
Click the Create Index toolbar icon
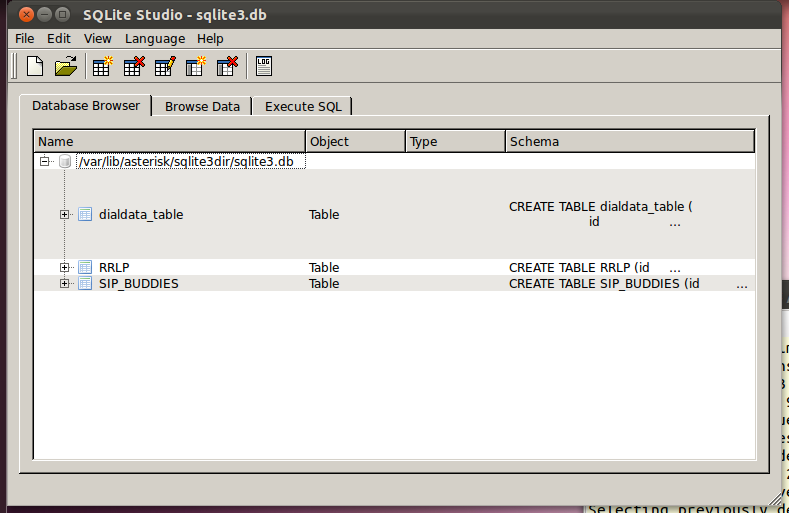click(x=196, y=67)
